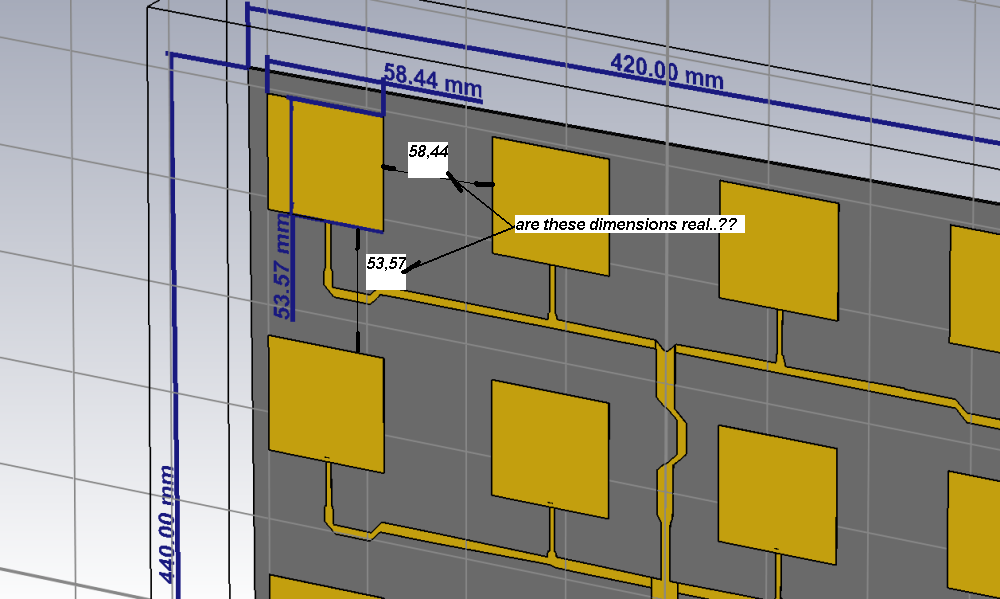Click the 53.57 mm vertical dimension label

click(x=283, y=267)
